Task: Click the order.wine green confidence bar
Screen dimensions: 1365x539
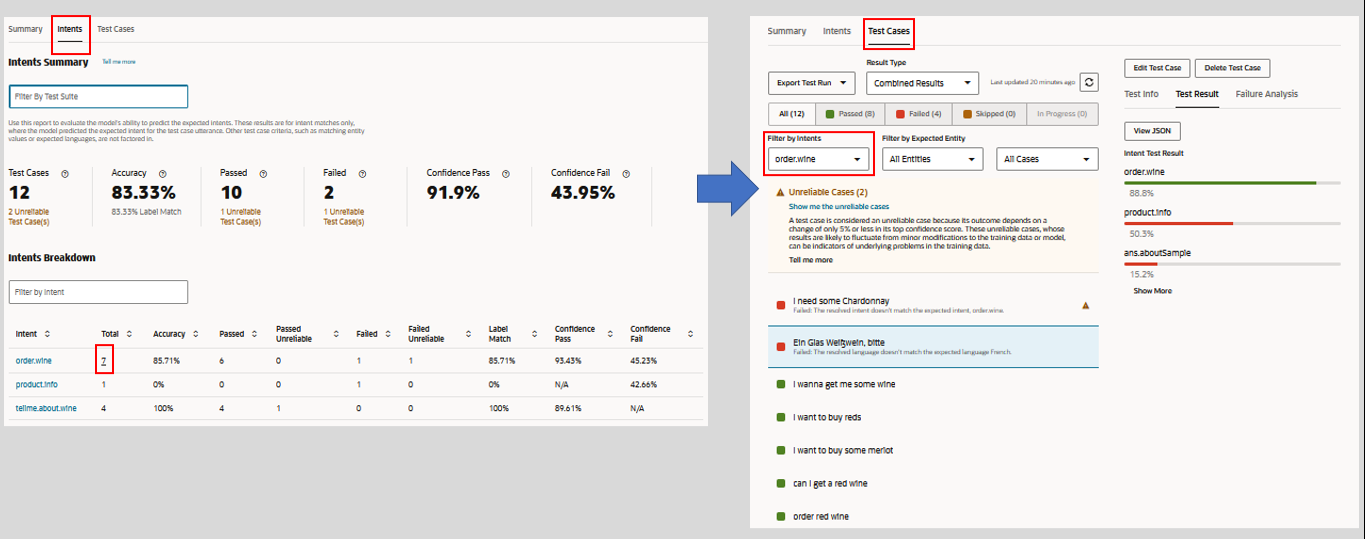Action: [x=1220, y=183]
